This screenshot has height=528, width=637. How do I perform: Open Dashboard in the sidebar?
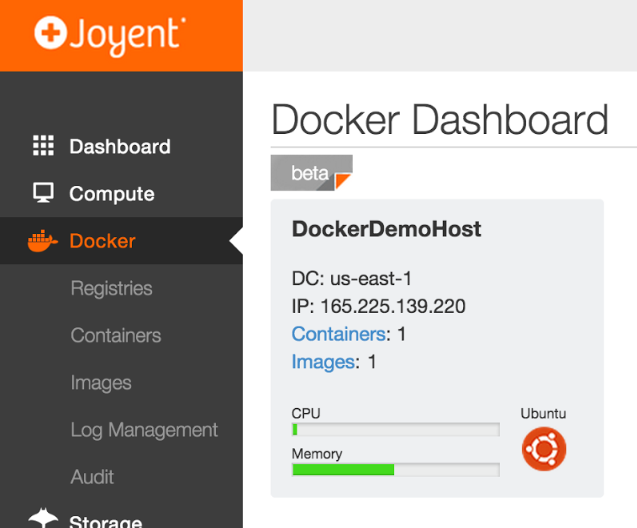pyautogui.click(x=120, y=146)
